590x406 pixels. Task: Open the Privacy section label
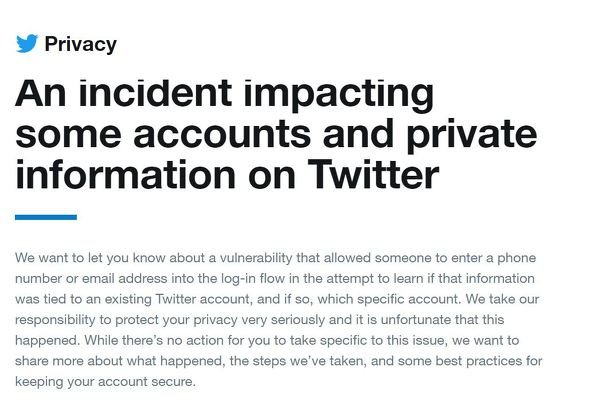point(81,44)
